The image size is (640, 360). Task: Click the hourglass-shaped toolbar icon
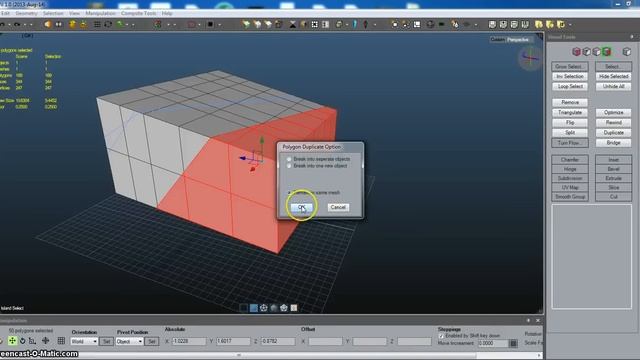tap(293, 24)
